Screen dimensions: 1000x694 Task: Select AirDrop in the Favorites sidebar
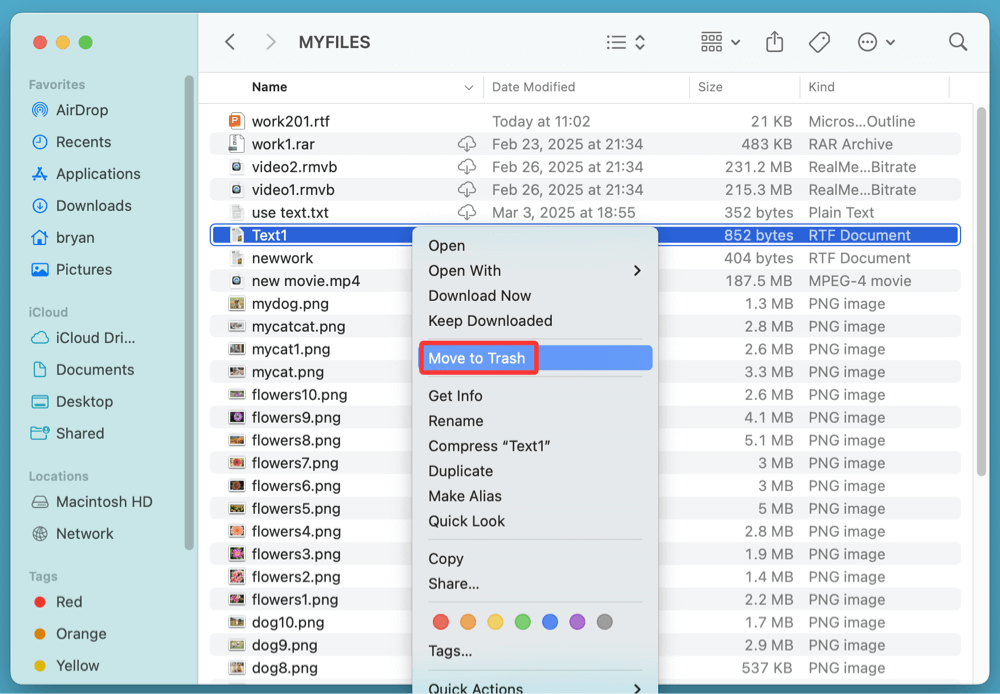(83, 110)
